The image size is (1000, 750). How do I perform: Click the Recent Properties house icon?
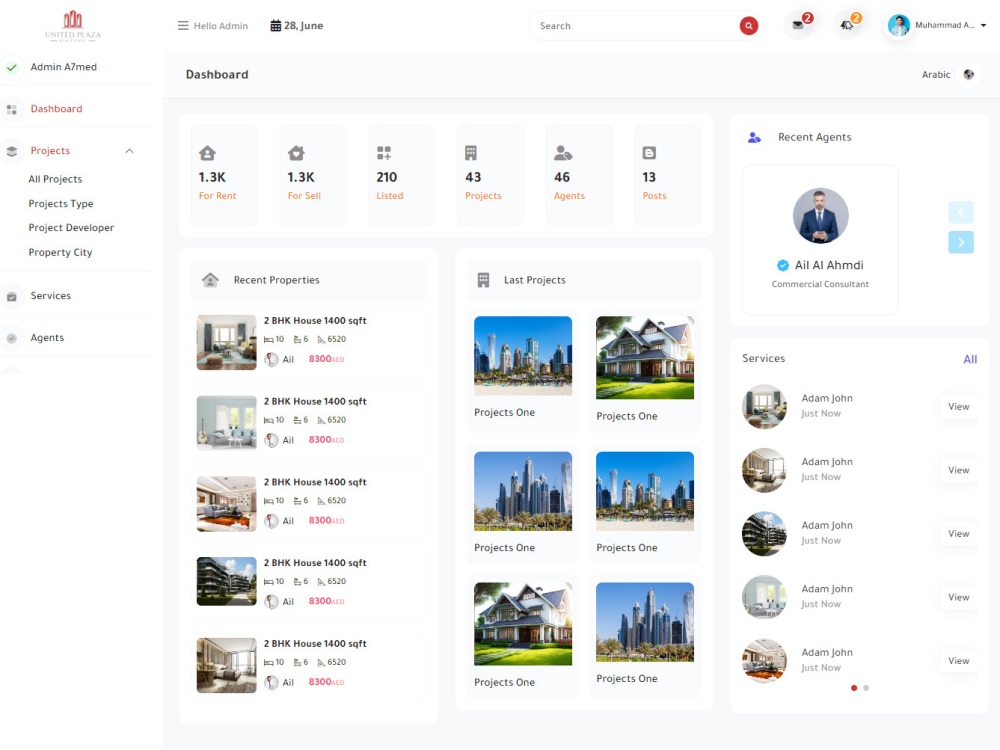click(x=210, y=280)
